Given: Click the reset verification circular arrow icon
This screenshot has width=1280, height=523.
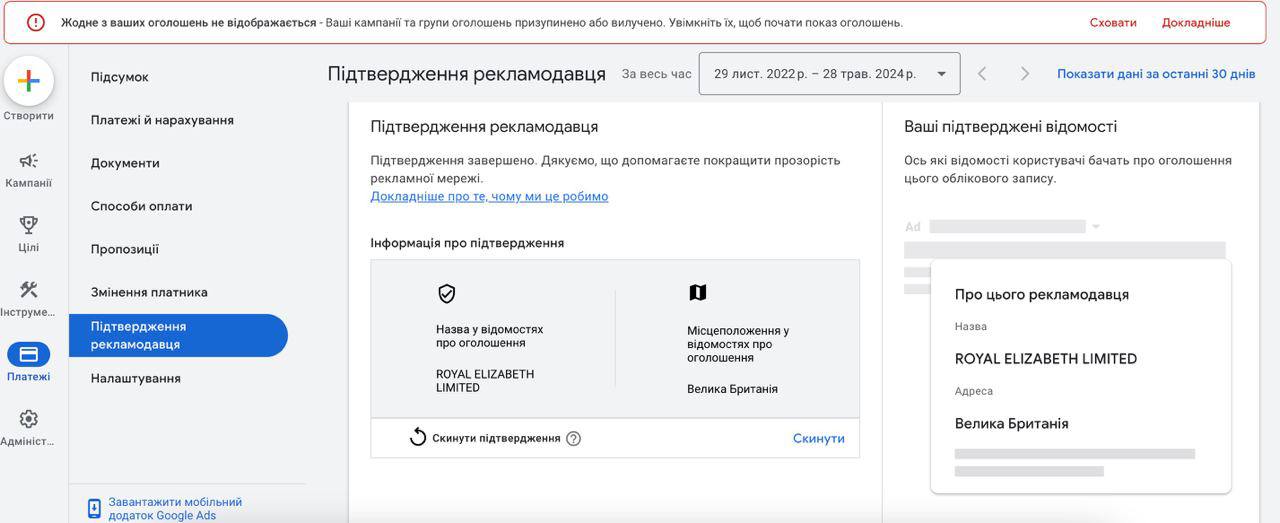Looking at the screenshot, I should tap(418, 437).
